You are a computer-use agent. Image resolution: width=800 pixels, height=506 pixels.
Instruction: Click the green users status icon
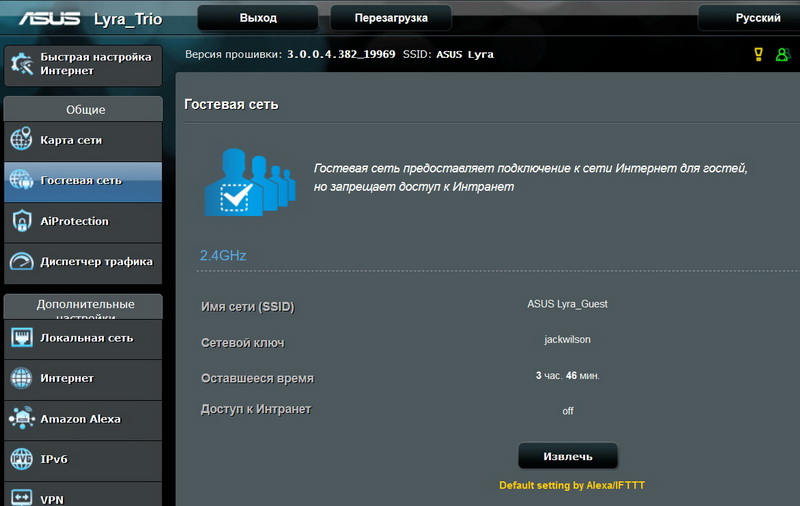point(782,54)
